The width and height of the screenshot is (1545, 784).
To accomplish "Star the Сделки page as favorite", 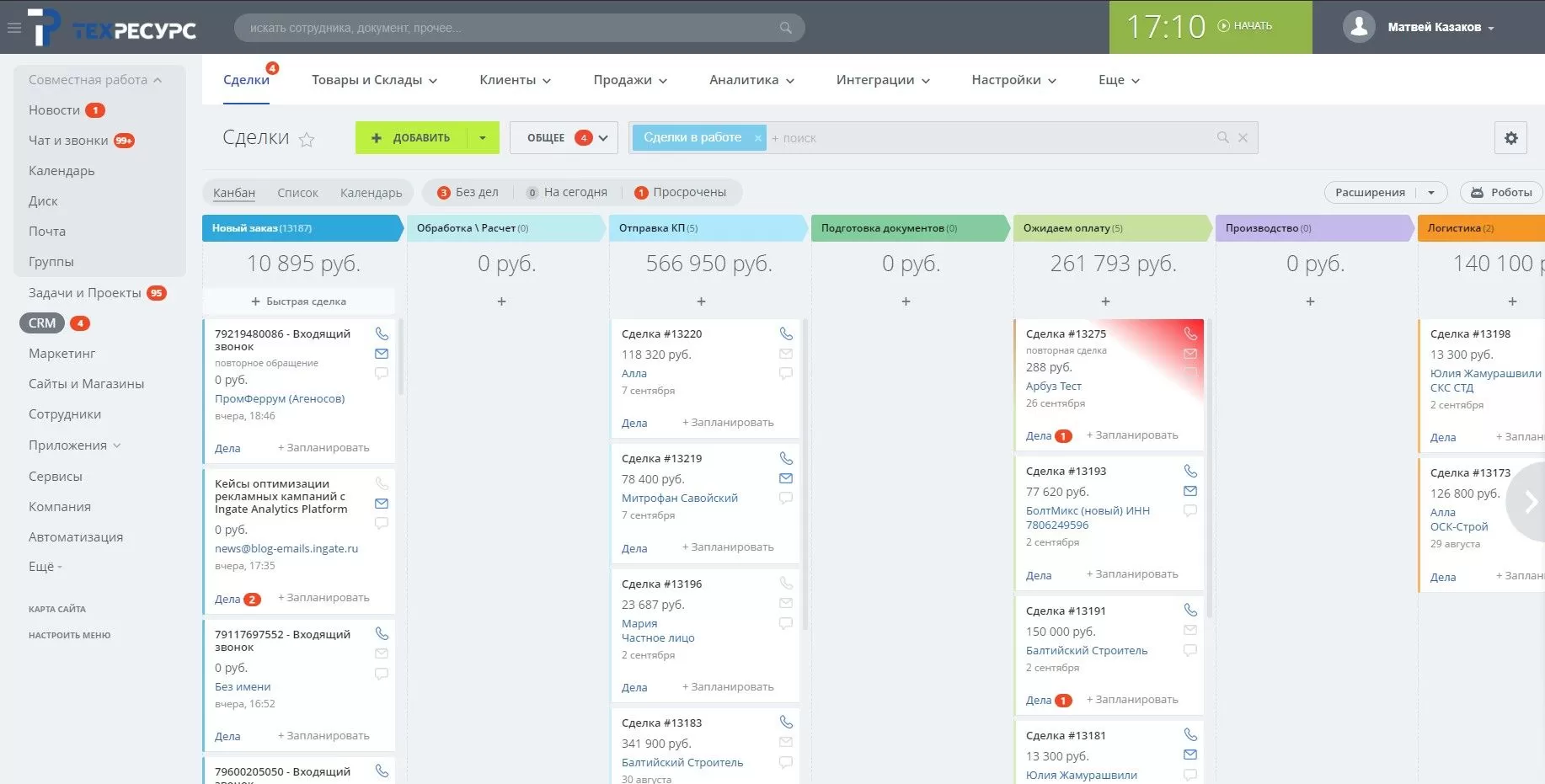I will tap(307, 139).
